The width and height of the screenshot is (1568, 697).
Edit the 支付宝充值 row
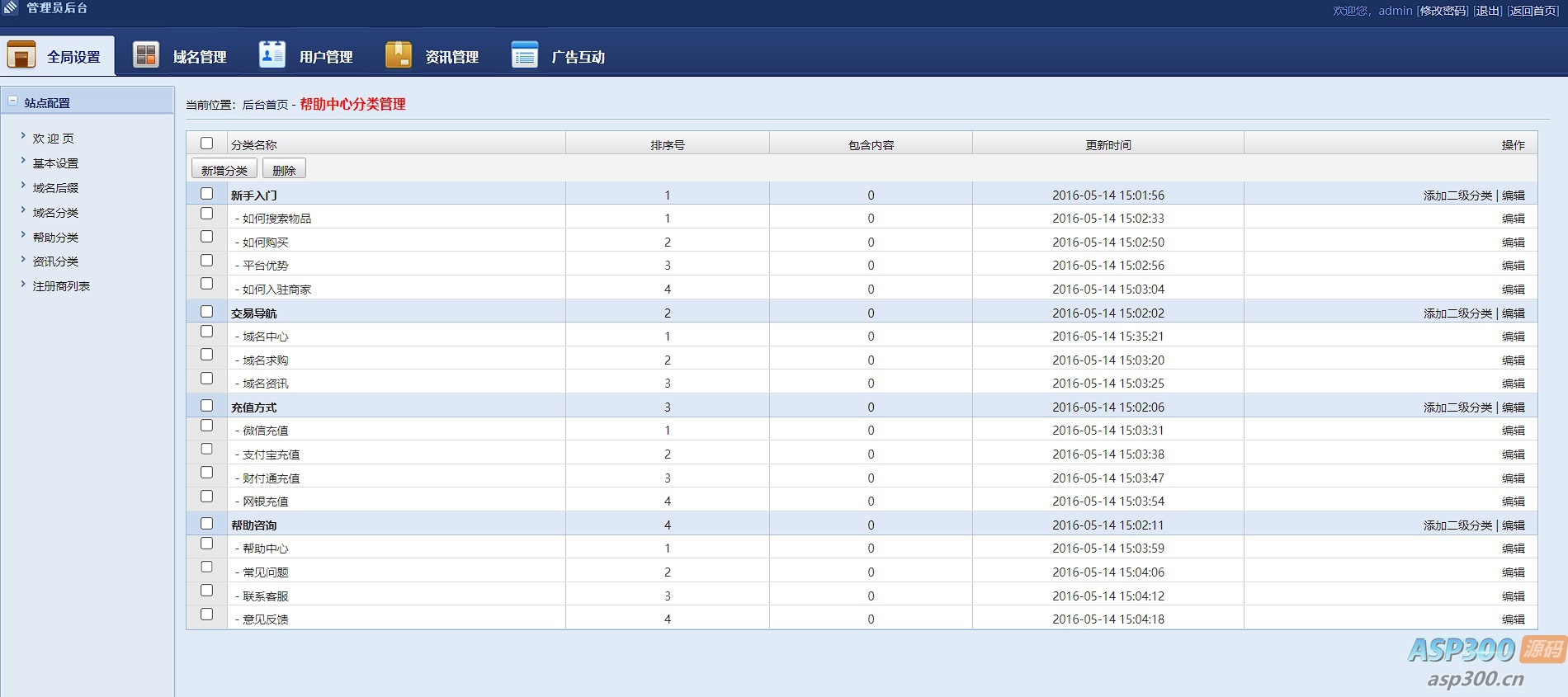1514,454
